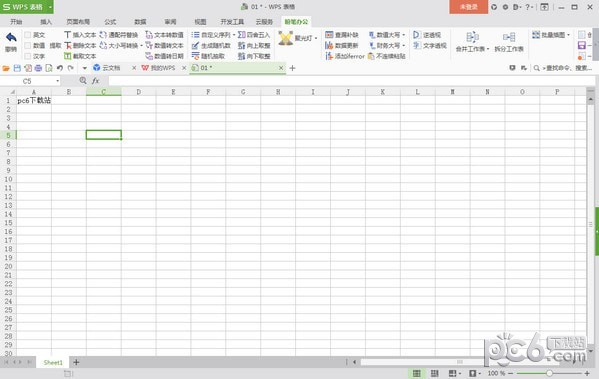Viewport: 599px width, 379px height.
Task: Close the 01 document tab
Action: (x=281, y=68)
